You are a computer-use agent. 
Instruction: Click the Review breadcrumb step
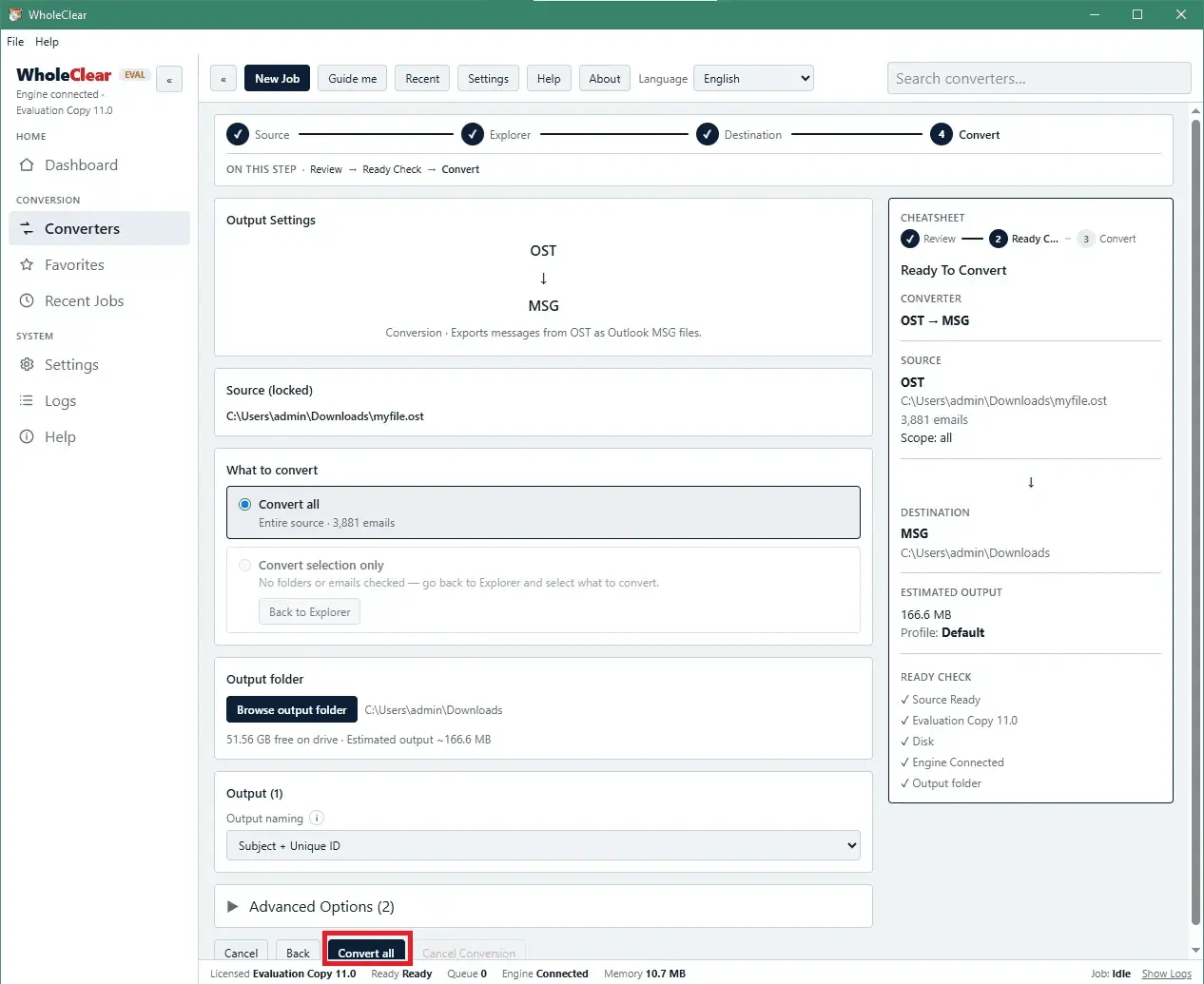click(x=325, y=169)
